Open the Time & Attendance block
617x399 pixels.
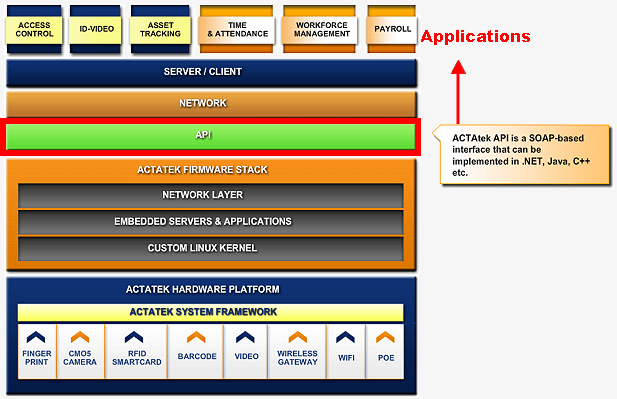click(237, 30)
